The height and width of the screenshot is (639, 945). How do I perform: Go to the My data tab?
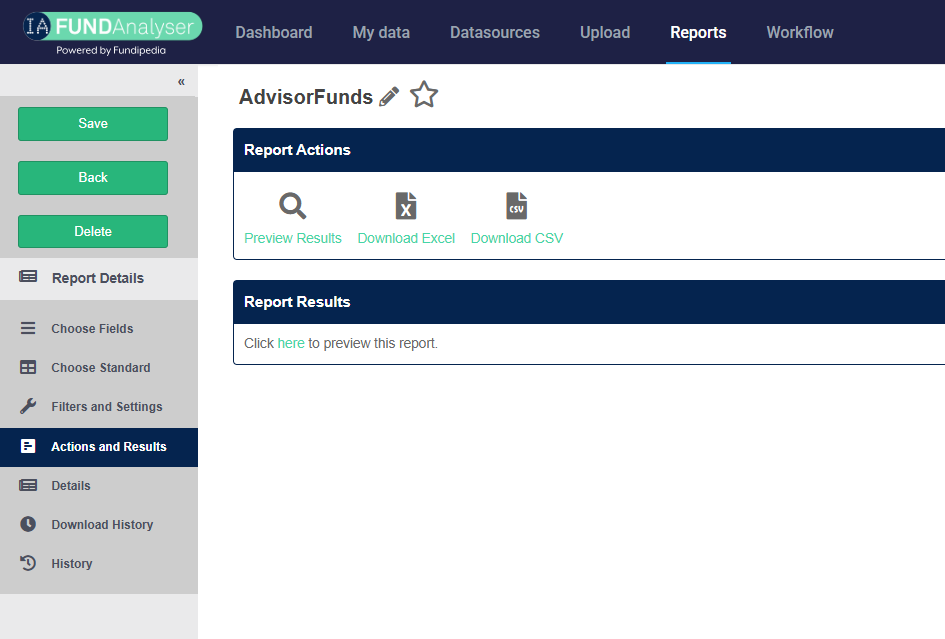click(381, 32)
